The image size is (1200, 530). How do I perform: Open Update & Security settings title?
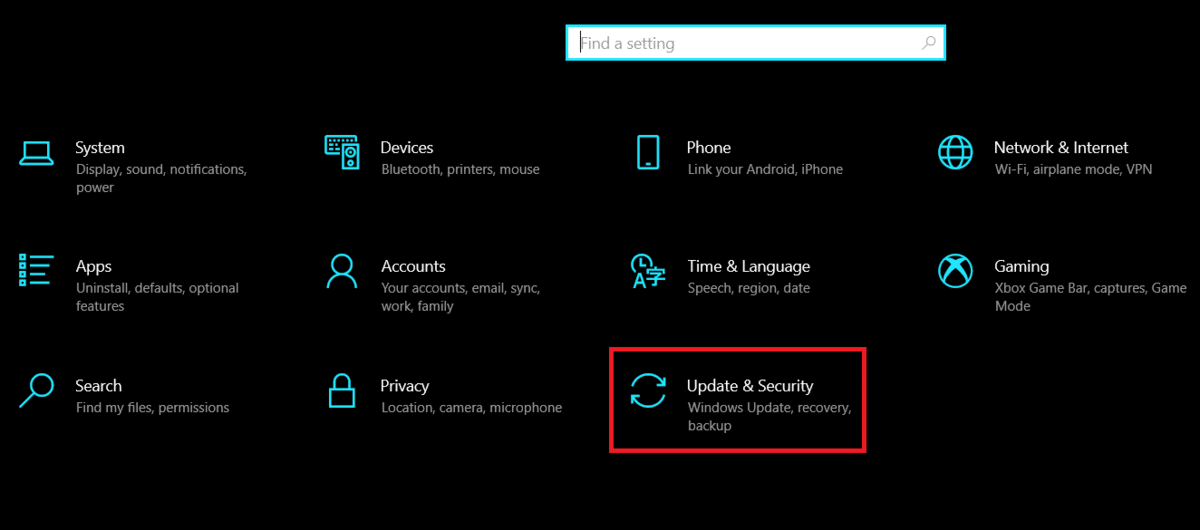(x=750, y=386)
